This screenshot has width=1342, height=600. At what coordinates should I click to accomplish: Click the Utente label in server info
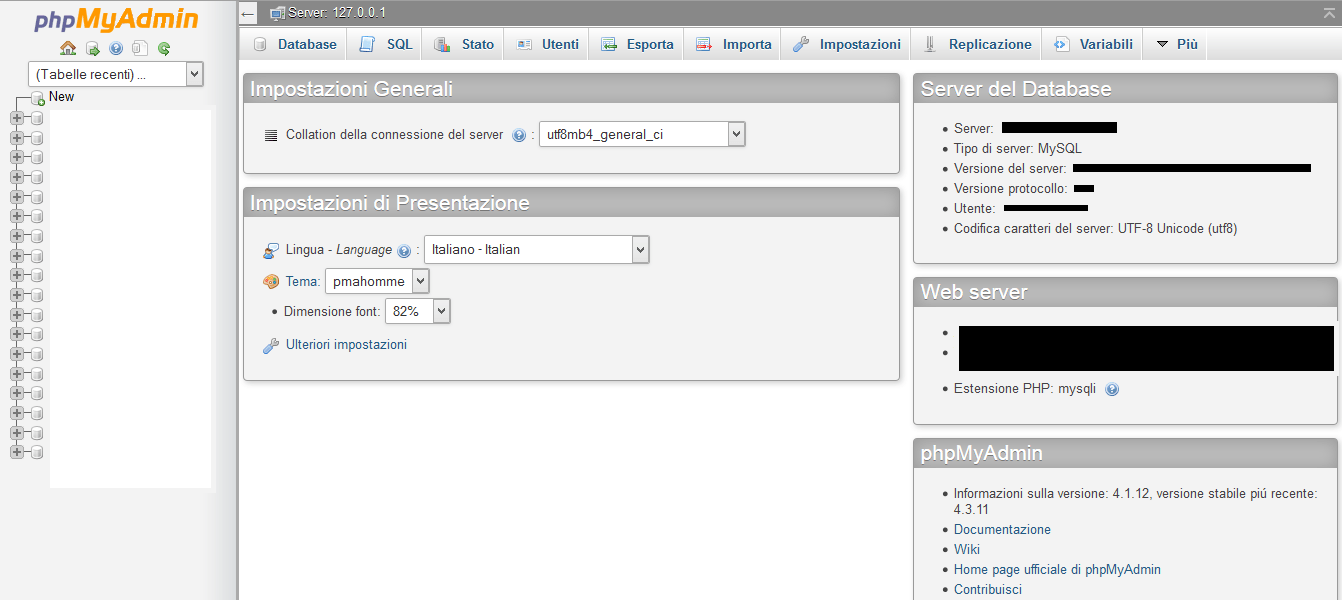(975, 209)
